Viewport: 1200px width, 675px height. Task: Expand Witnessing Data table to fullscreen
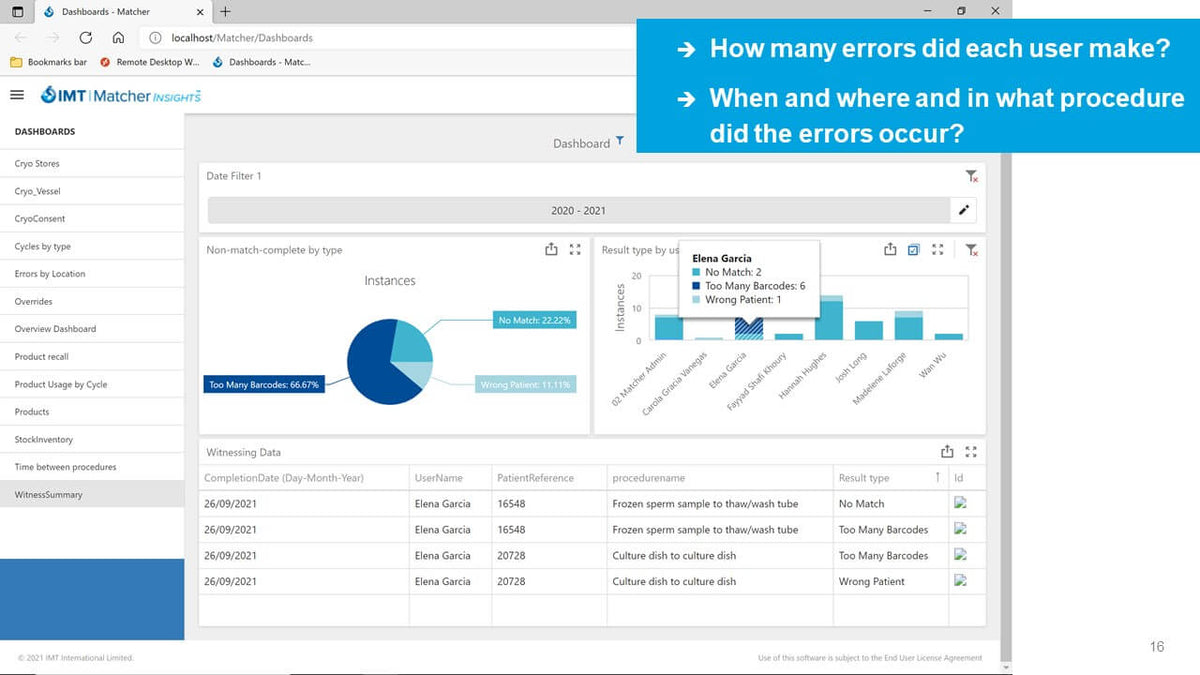pos(971,452)
